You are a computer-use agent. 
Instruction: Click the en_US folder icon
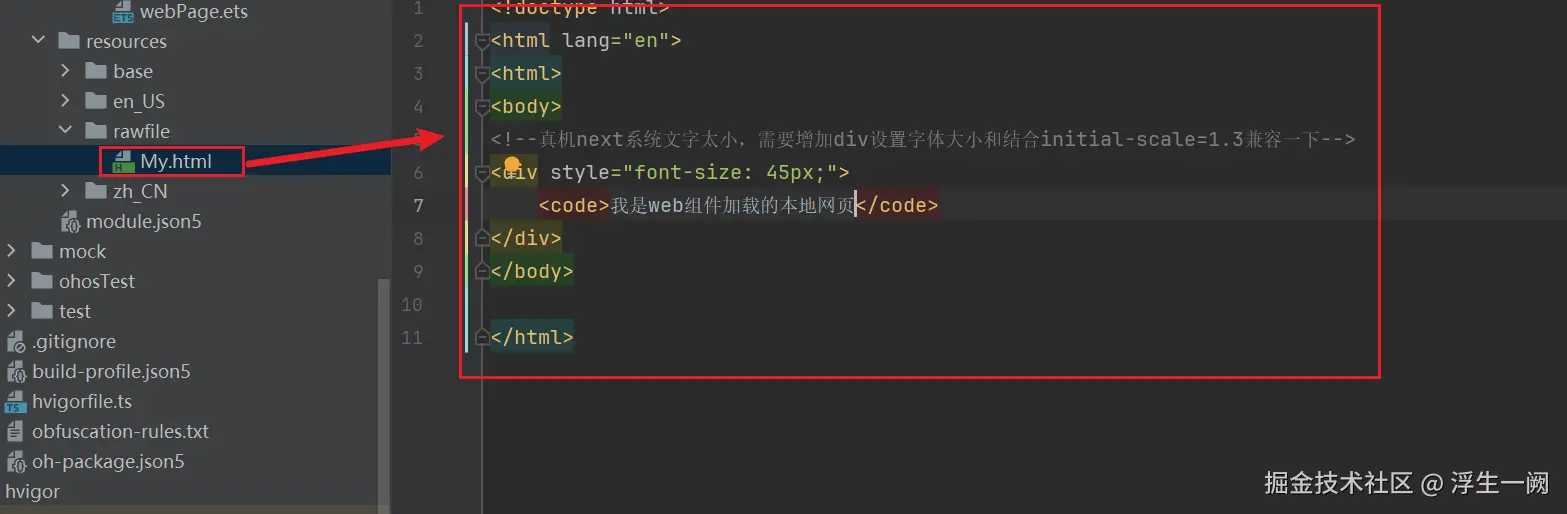tap(96, 101)
